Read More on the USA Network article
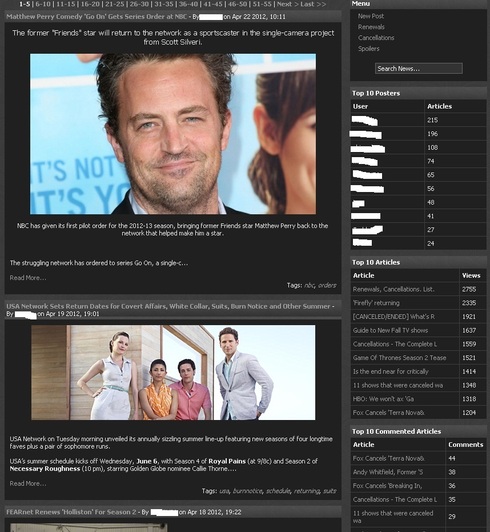The image size is (490, 532). 28,483
